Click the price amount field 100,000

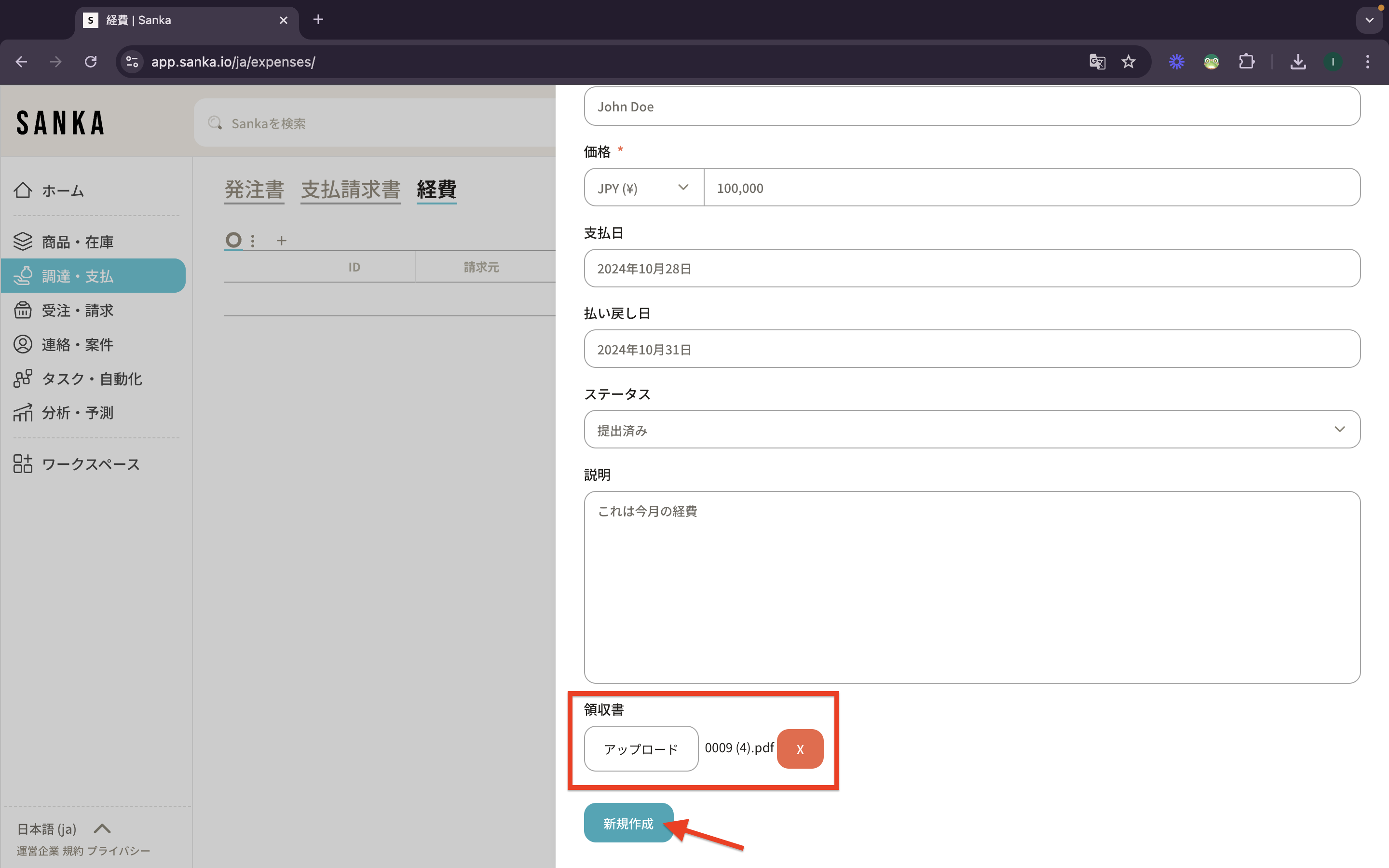coord(1031,188)
